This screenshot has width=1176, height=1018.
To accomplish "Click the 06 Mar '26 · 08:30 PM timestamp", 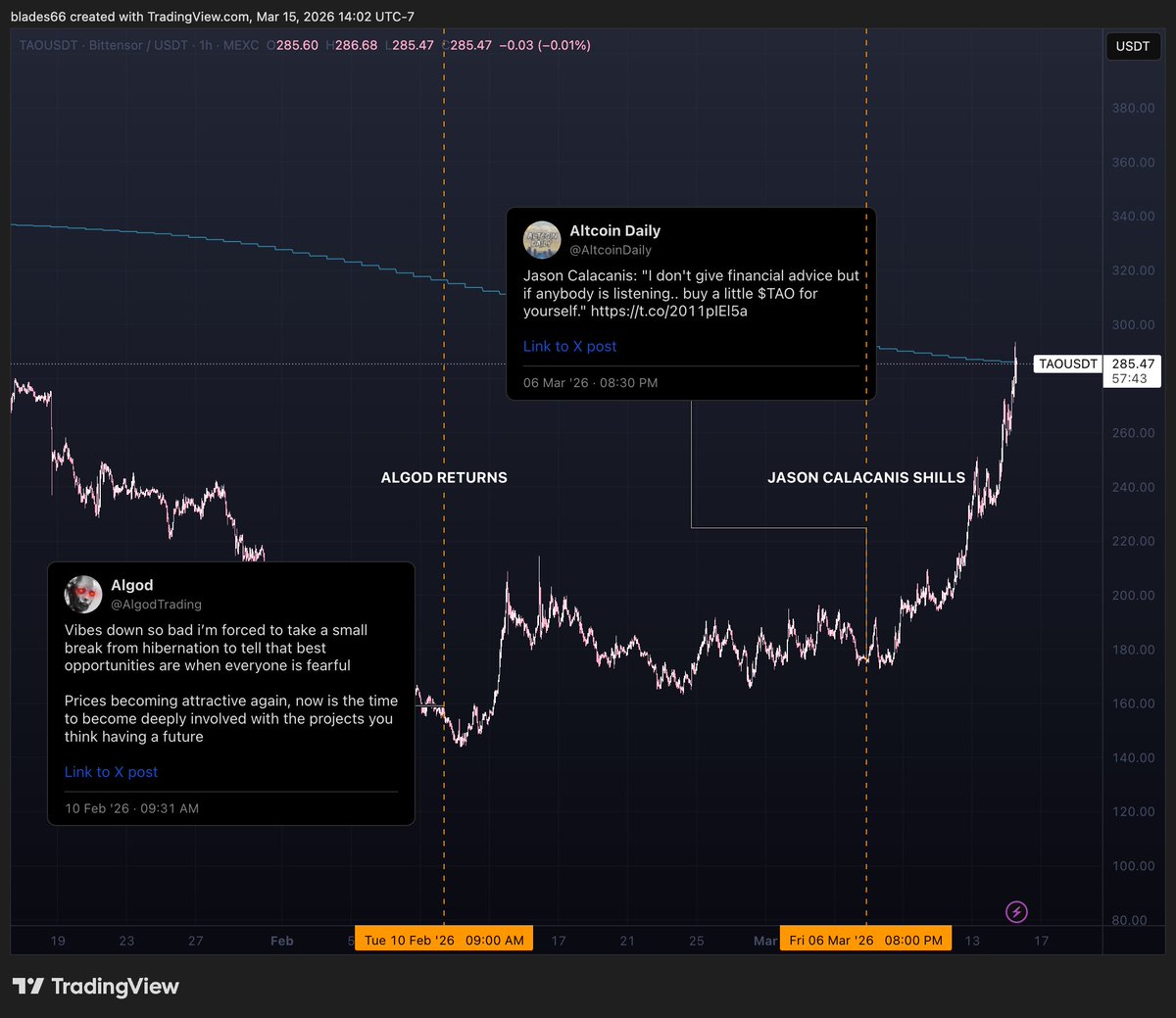I will coord(590,383).
